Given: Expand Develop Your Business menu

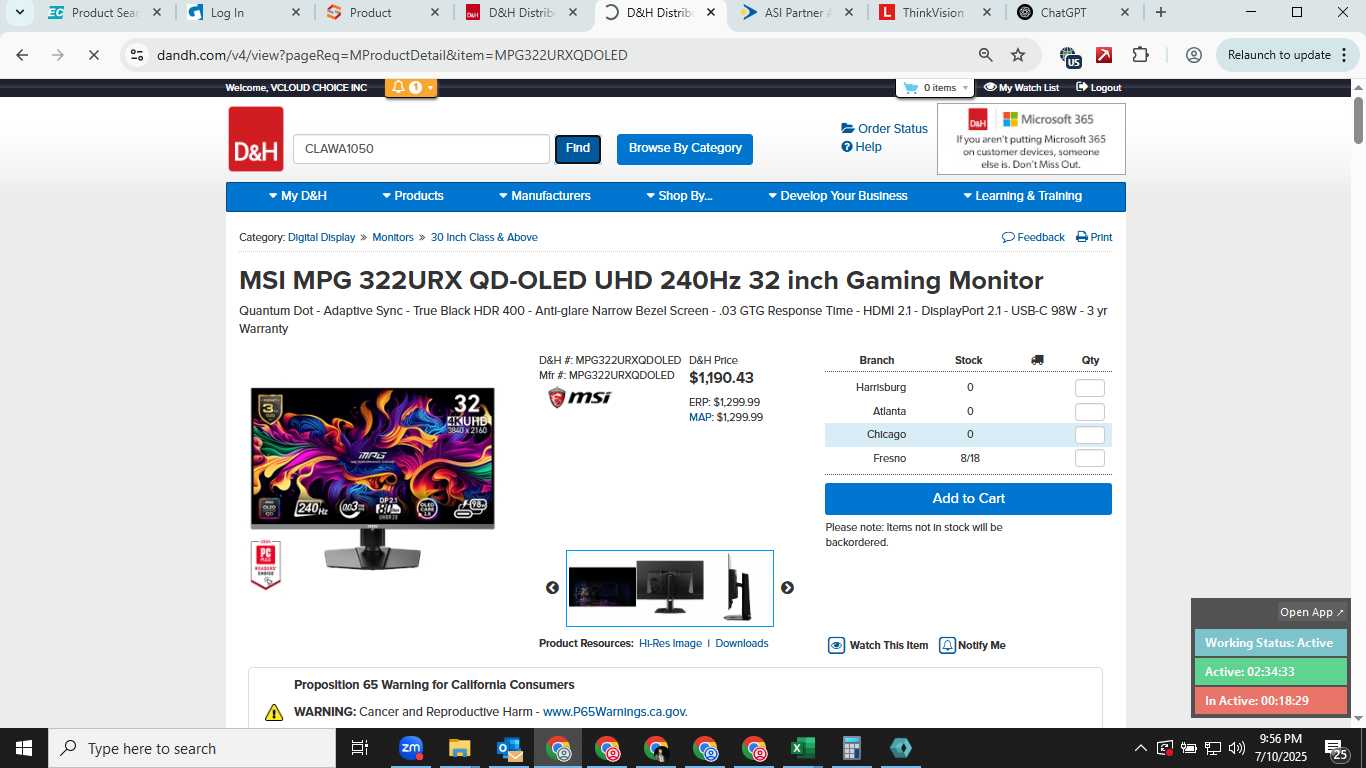Looking at the screenshot, I should pos(838,196).
